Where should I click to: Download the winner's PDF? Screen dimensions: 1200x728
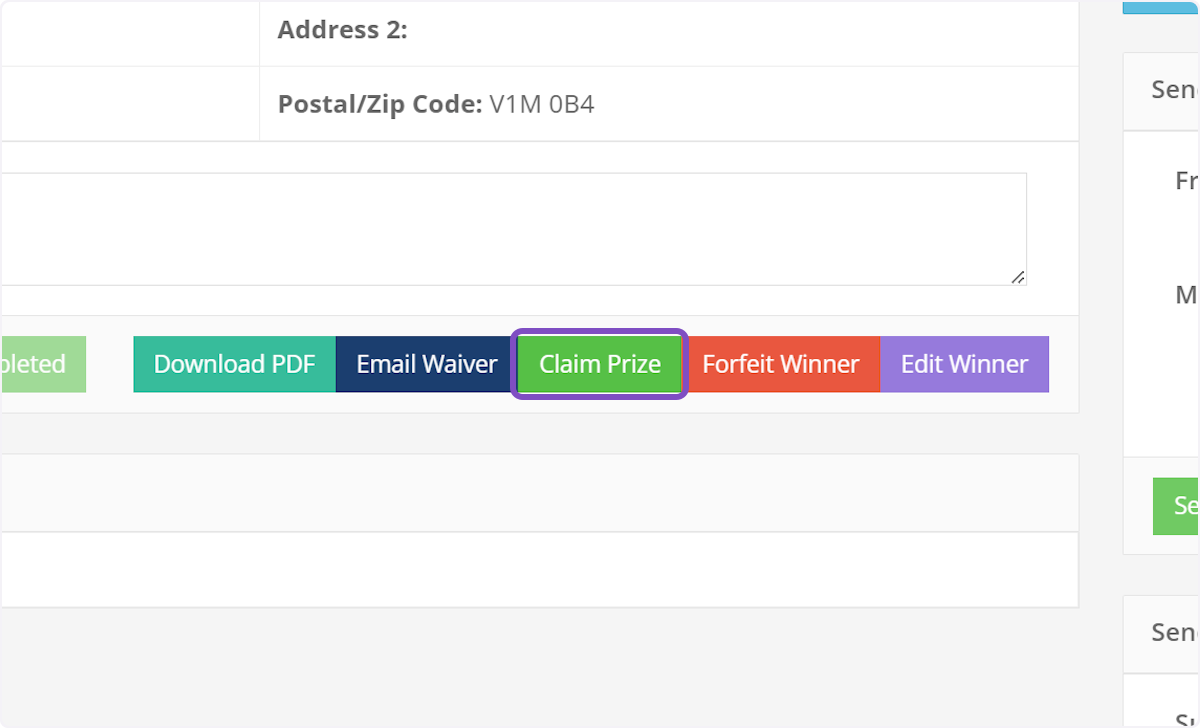[233, 364]
